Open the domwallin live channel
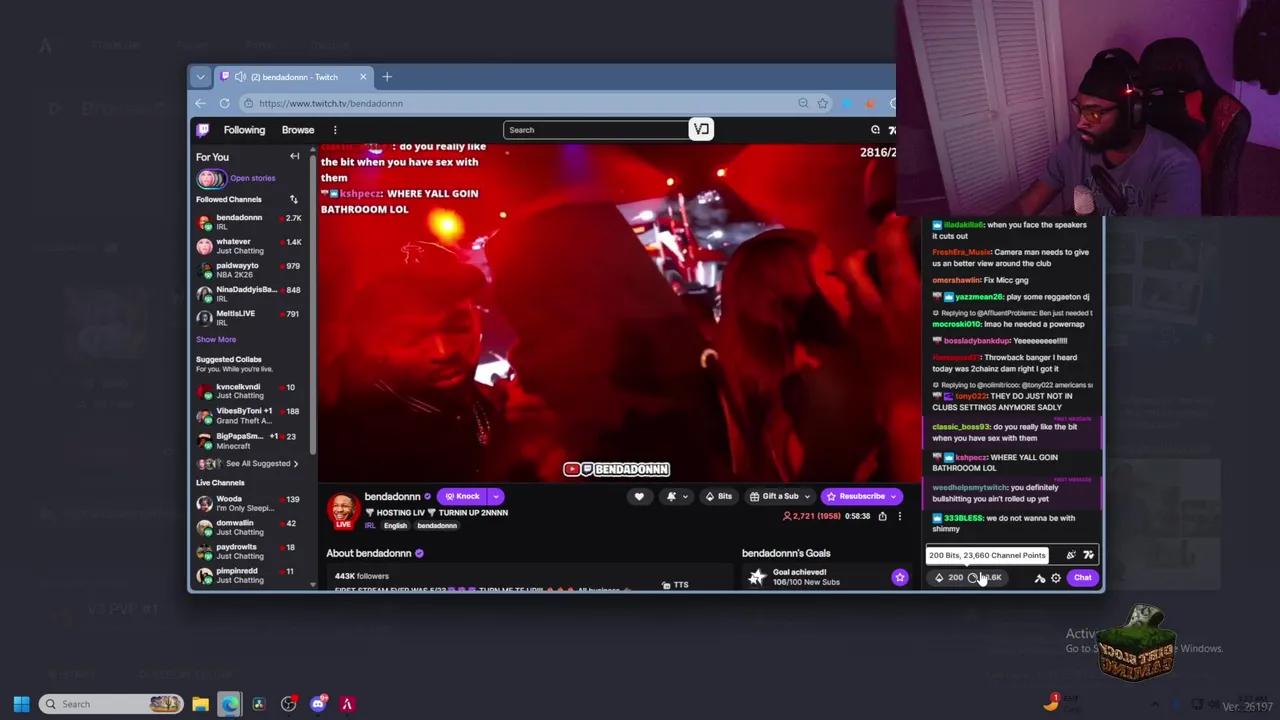 [x=249, y=527]
